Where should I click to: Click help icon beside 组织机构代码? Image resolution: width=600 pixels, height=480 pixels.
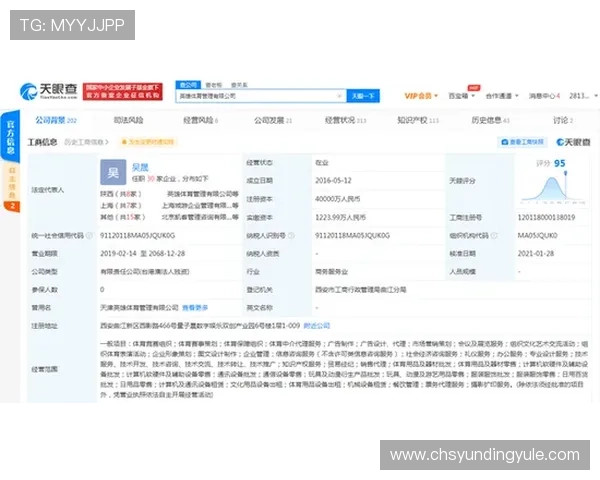click(x=494, y=235)
